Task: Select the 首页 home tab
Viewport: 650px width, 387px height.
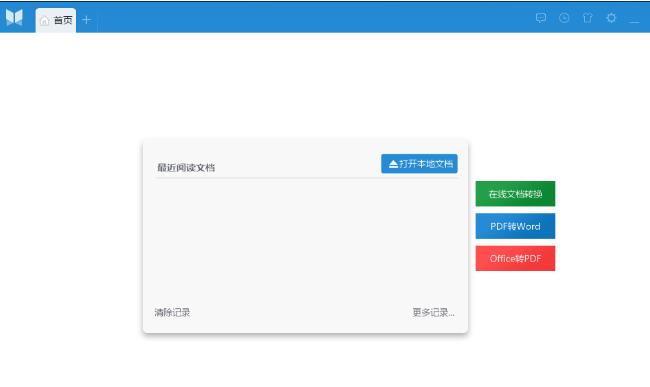Action: pyautogui.click(x=56, y=20)
